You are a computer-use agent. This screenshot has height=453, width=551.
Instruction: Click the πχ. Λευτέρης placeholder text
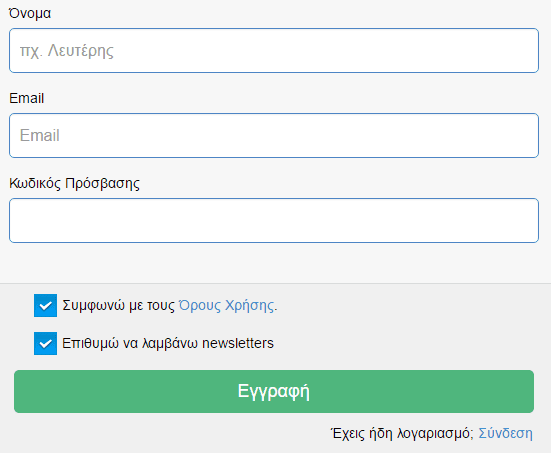click(x=67, y=51)
